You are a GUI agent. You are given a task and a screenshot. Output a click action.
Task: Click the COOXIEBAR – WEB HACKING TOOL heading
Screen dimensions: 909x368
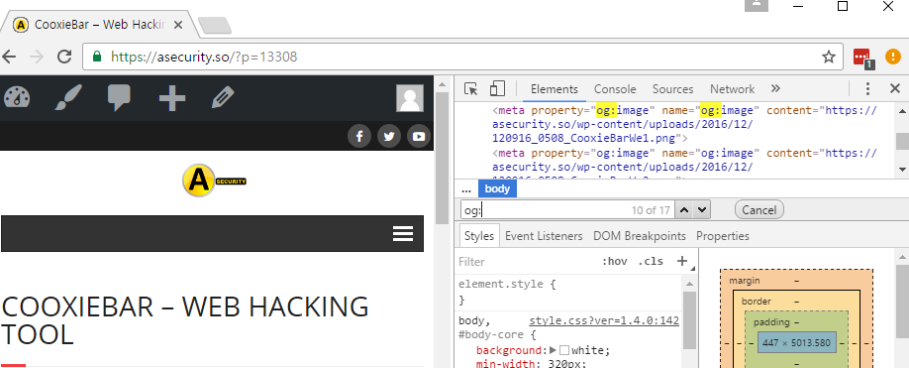tap(185, 320)
